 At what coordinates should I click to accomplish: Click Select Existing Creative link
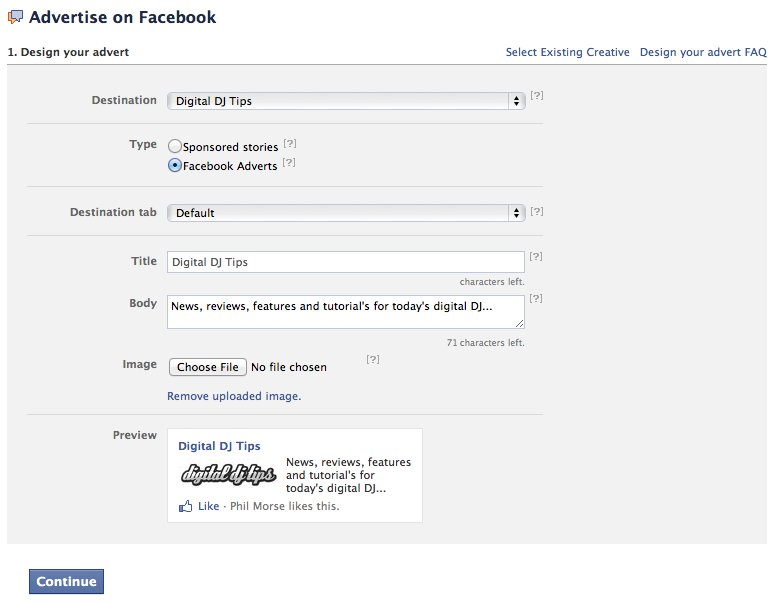click(567, 52)
